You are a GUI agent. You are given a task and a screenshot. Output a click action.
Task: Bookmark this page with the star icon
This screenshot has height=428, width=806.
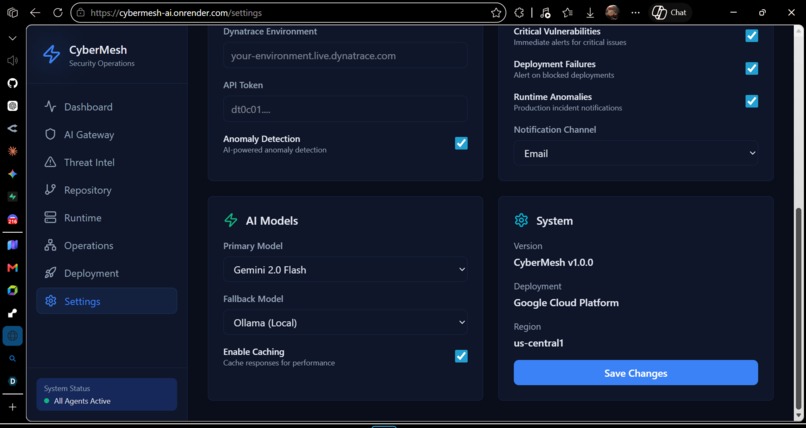tap(496, 13)
